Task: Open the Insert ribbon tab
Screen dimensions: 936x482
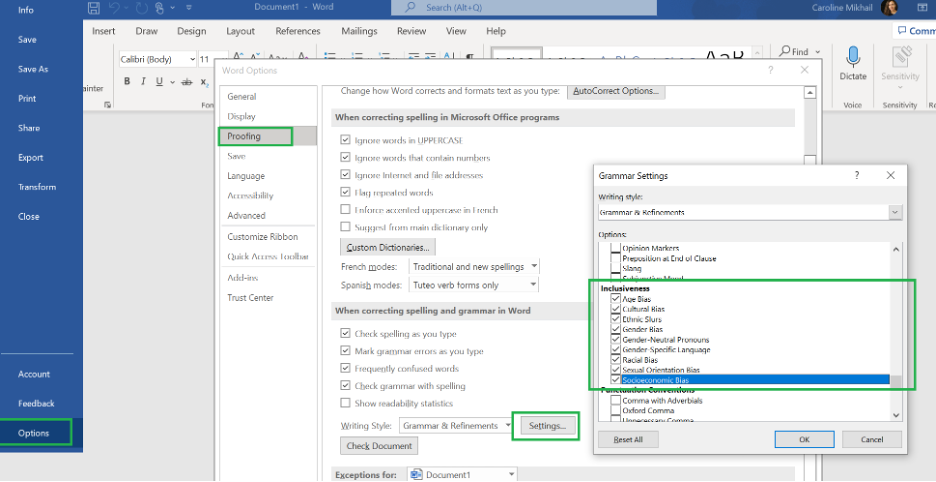Action: tap(104, 31)
